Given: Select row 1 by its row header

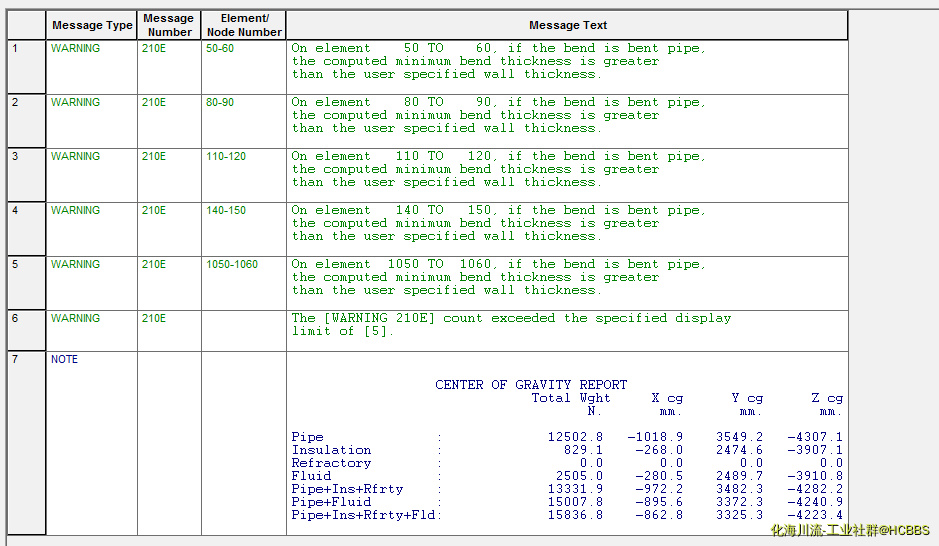Looking at the screenshot, I should 26,67.
